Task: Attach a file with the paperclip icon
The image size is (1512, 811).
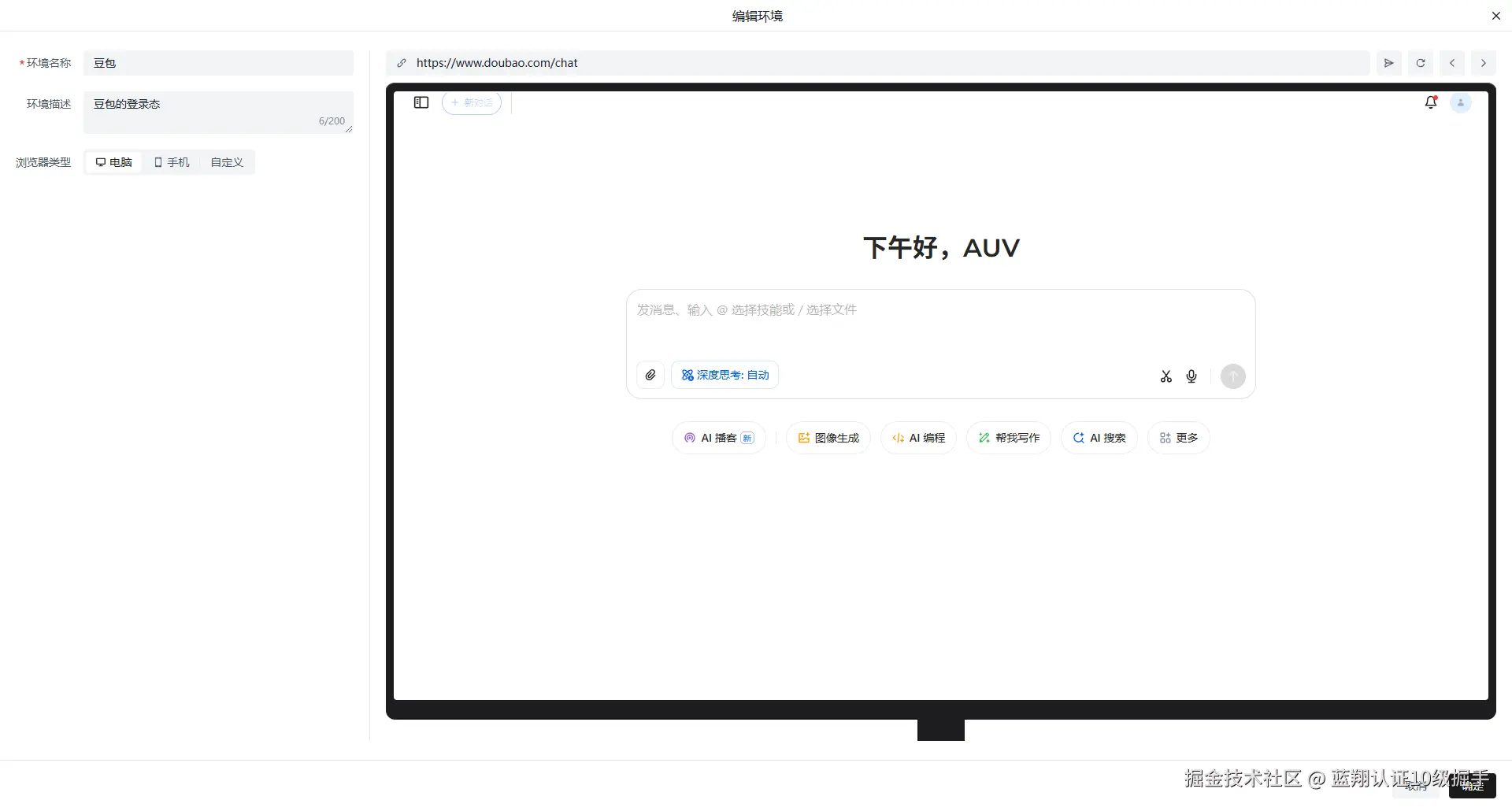Action: (650, 375)
